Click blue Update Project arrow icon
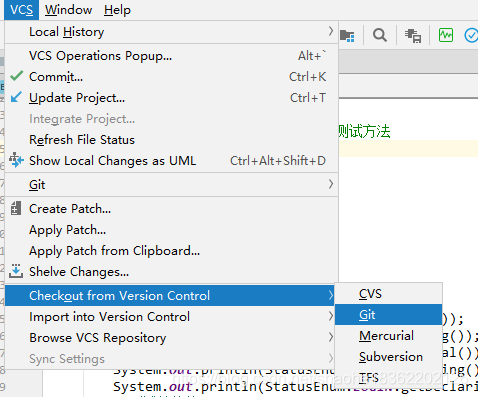The height and width of the screenshot is (397, 478). 16,97
